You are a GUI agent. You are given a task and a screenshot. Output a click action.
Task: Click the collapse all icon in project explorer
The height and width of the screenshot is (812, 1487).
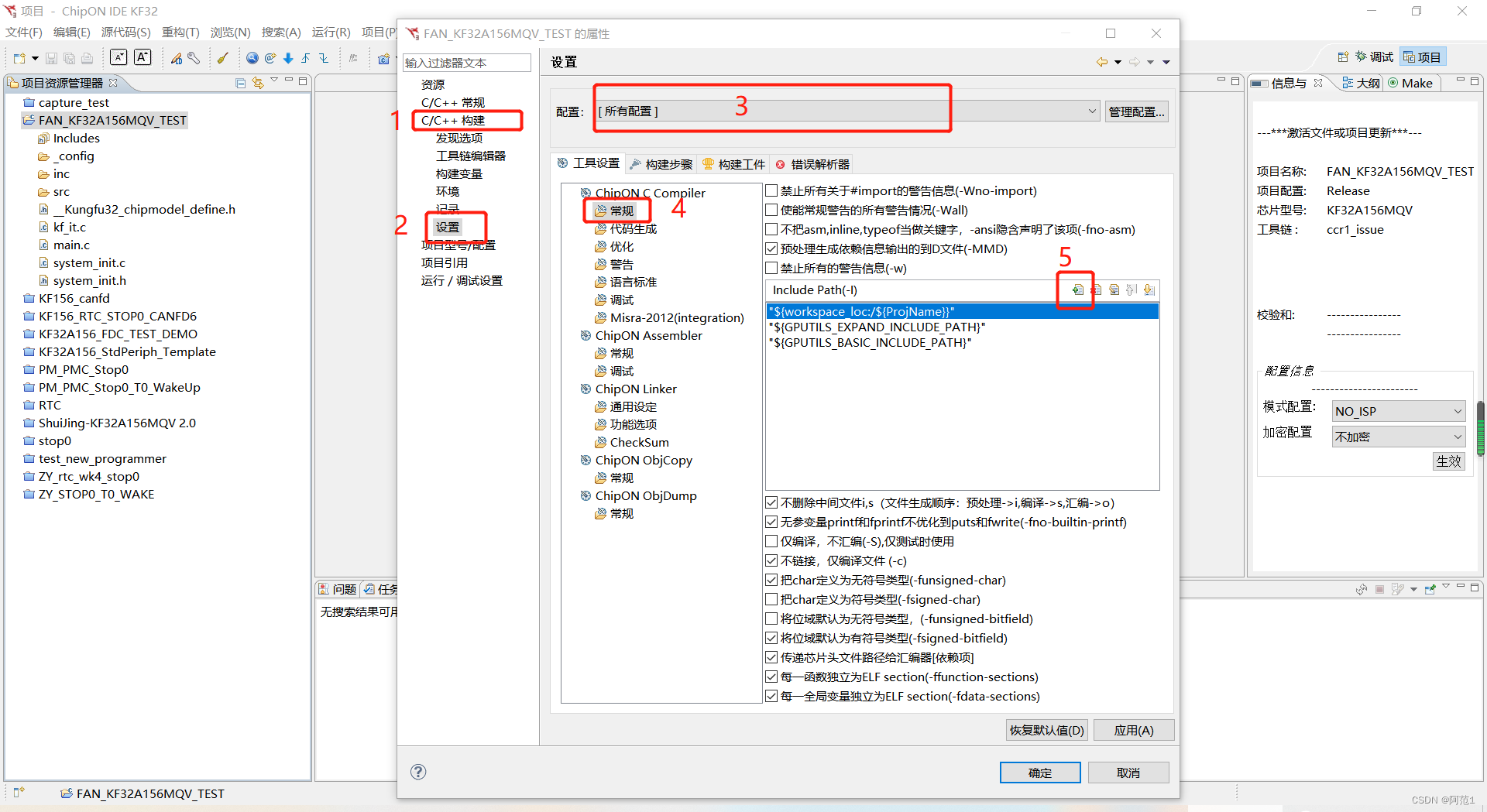(241, 83)
